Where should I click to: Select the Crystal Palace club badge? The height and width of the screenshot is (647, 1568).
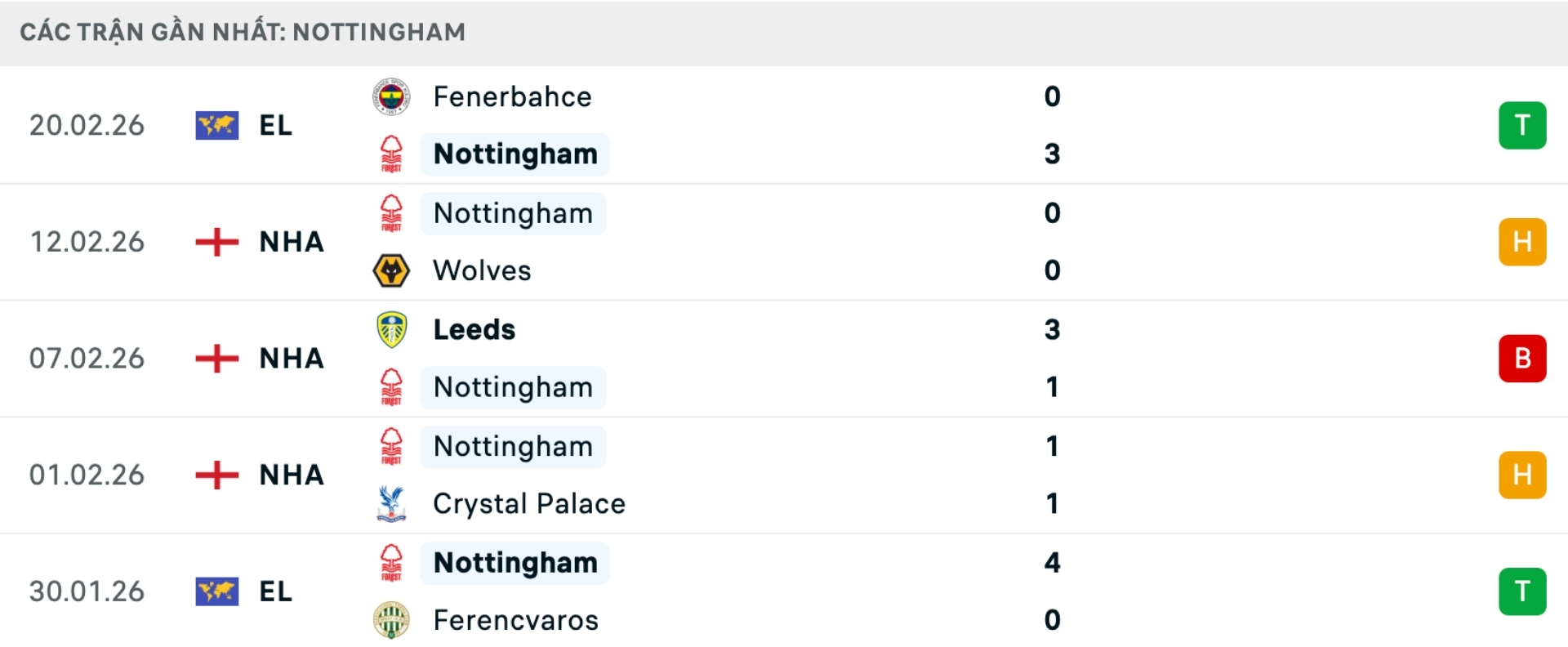click(x=393, y=503)
